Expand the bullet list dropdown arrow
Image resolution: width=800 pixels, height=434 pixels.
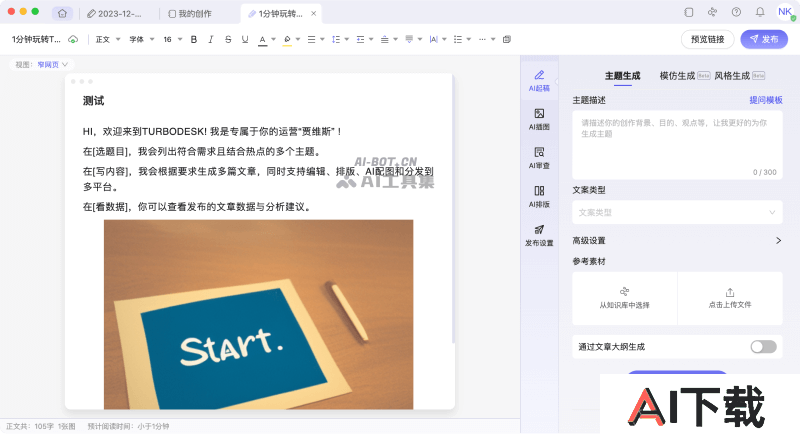click(469, 39)
